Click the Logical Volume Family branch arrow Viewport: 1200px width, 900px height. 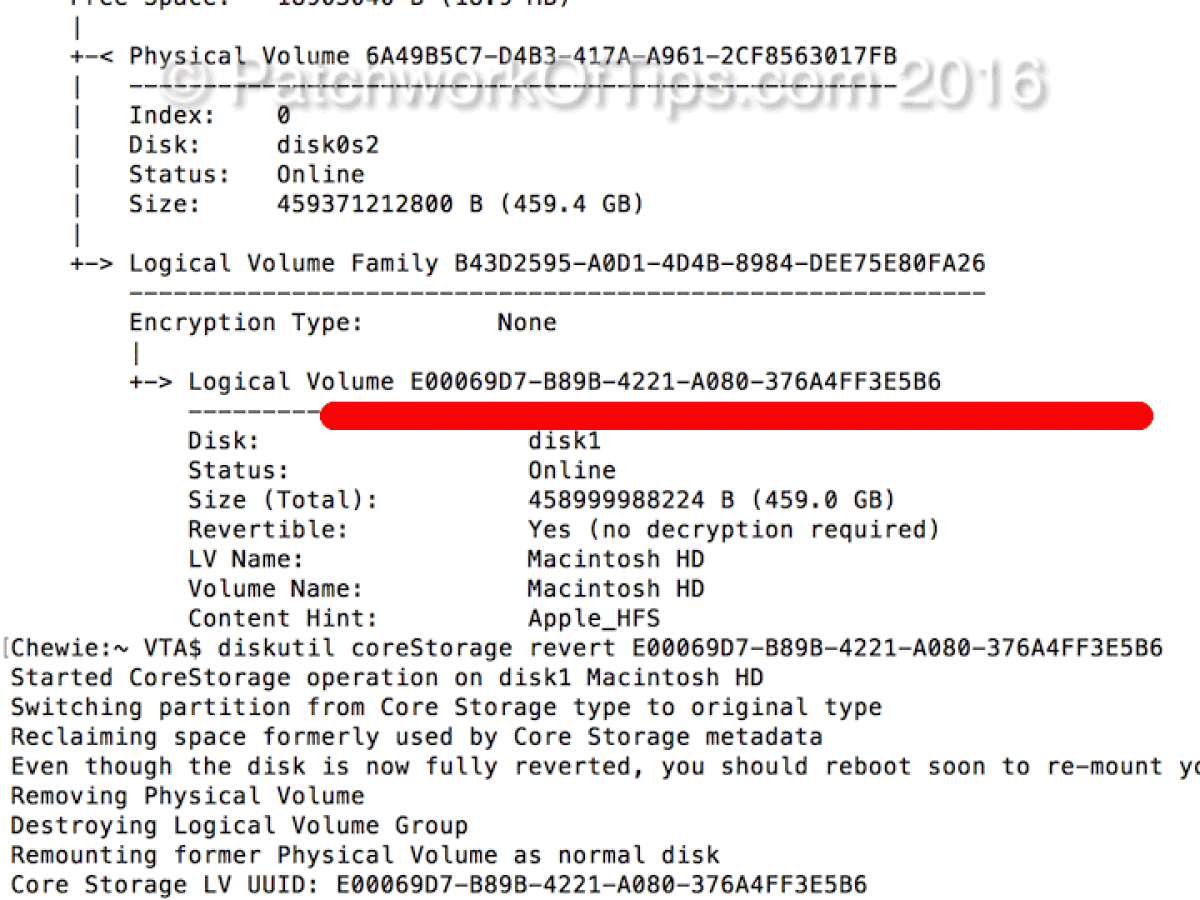pyautogui.click(x=92, y=264)
